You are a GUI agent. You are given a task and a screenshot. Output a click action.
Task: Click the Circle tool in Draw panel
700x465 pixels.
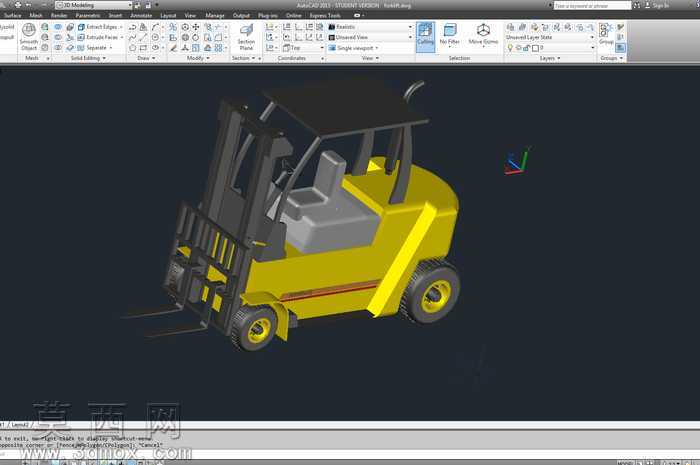(x=155, y=37)
